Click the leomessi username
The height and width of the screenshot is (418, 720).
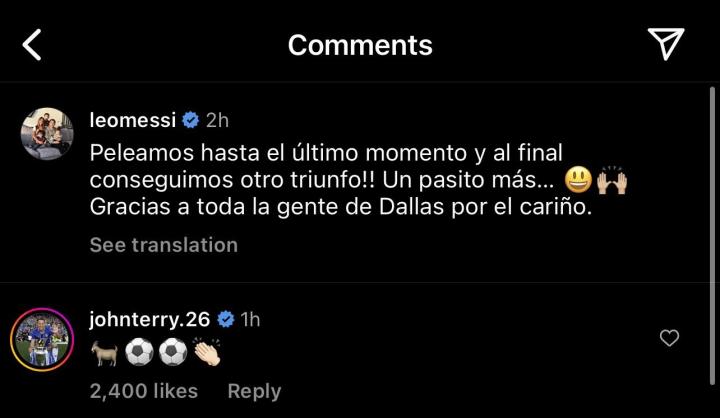[x=132, y=120]
